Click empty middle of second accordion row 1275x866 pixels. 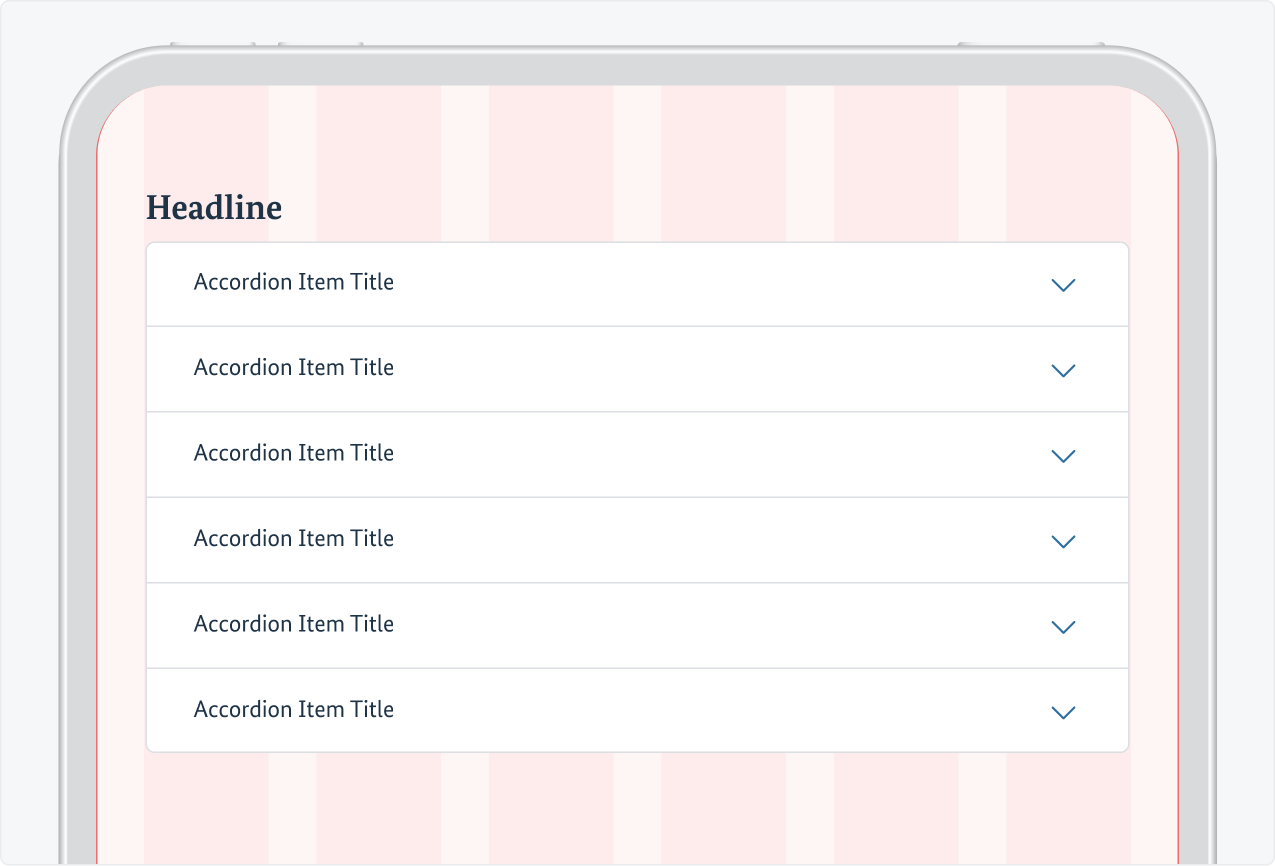tap(700, 369)
